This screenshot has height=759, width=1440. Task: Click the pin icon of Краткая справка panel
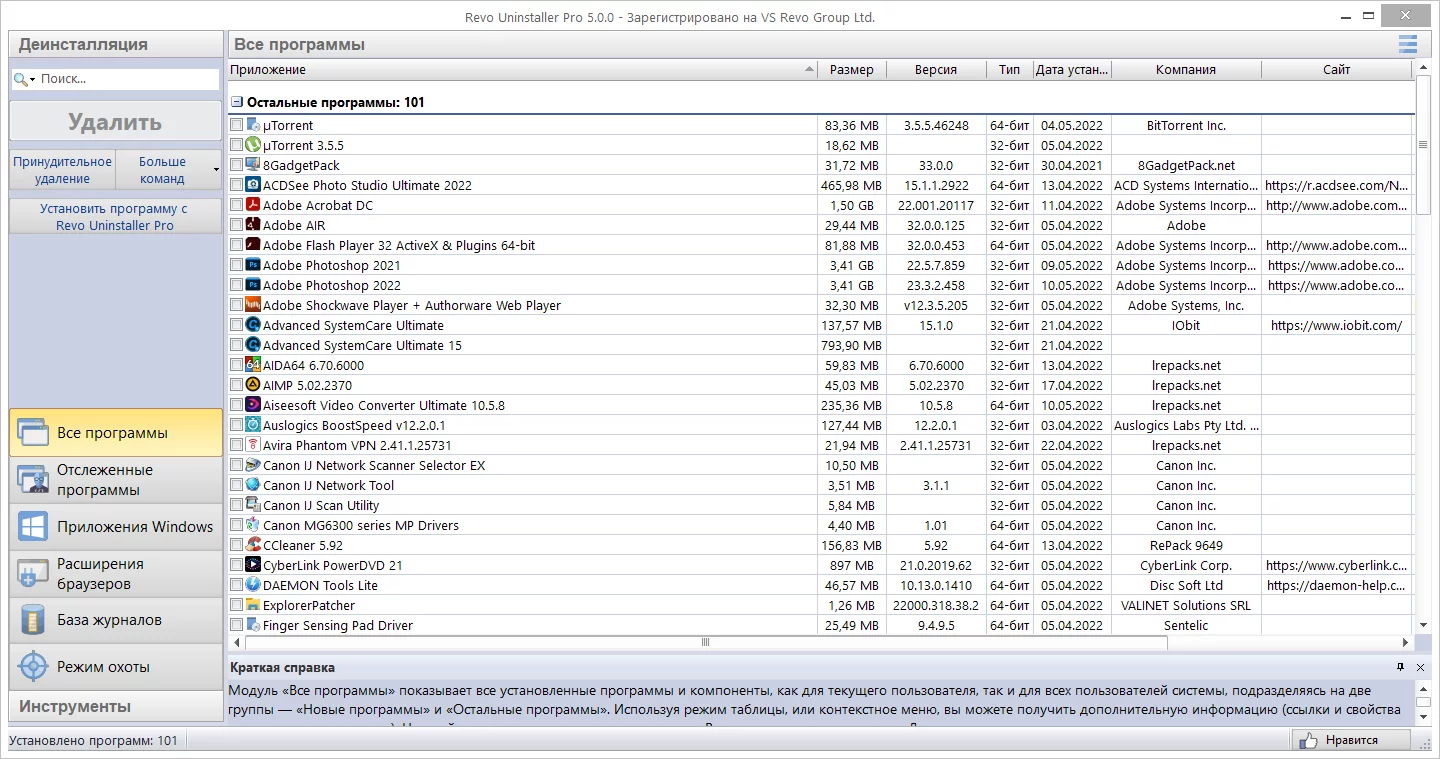pos(1400,667)
